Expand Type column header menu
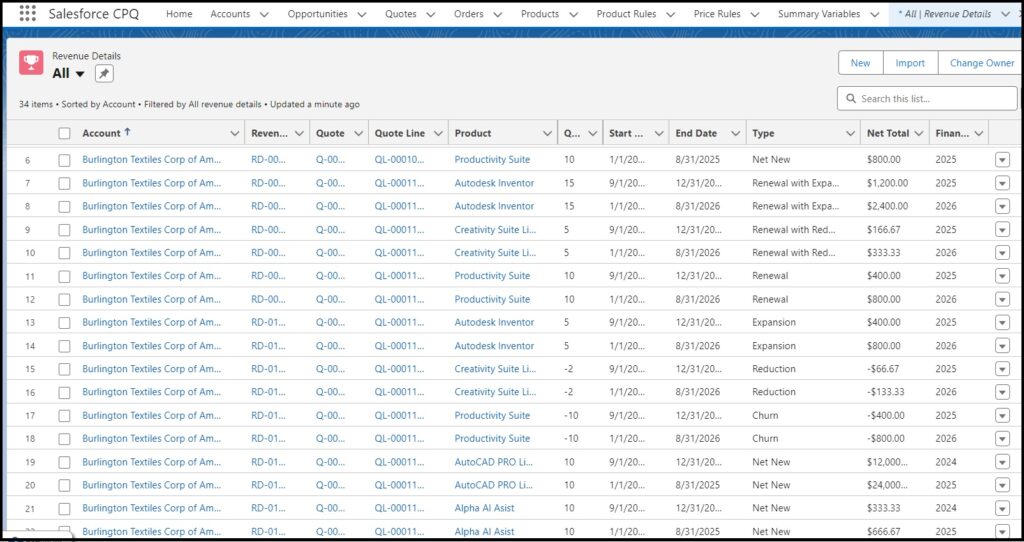This screenshot has width=1024, height=542. [x=850, y=133]
